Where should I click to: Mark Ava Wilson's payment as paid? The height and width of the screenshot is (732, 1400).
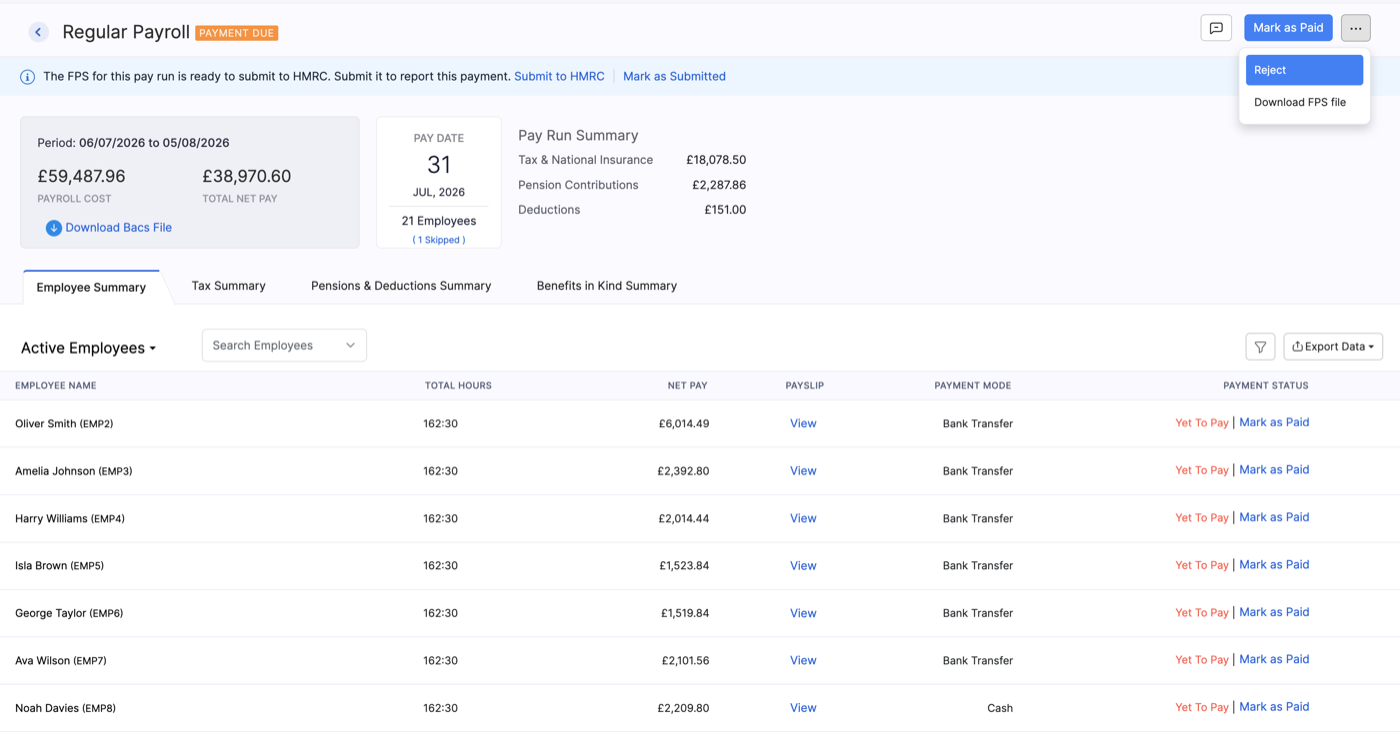1274,660
